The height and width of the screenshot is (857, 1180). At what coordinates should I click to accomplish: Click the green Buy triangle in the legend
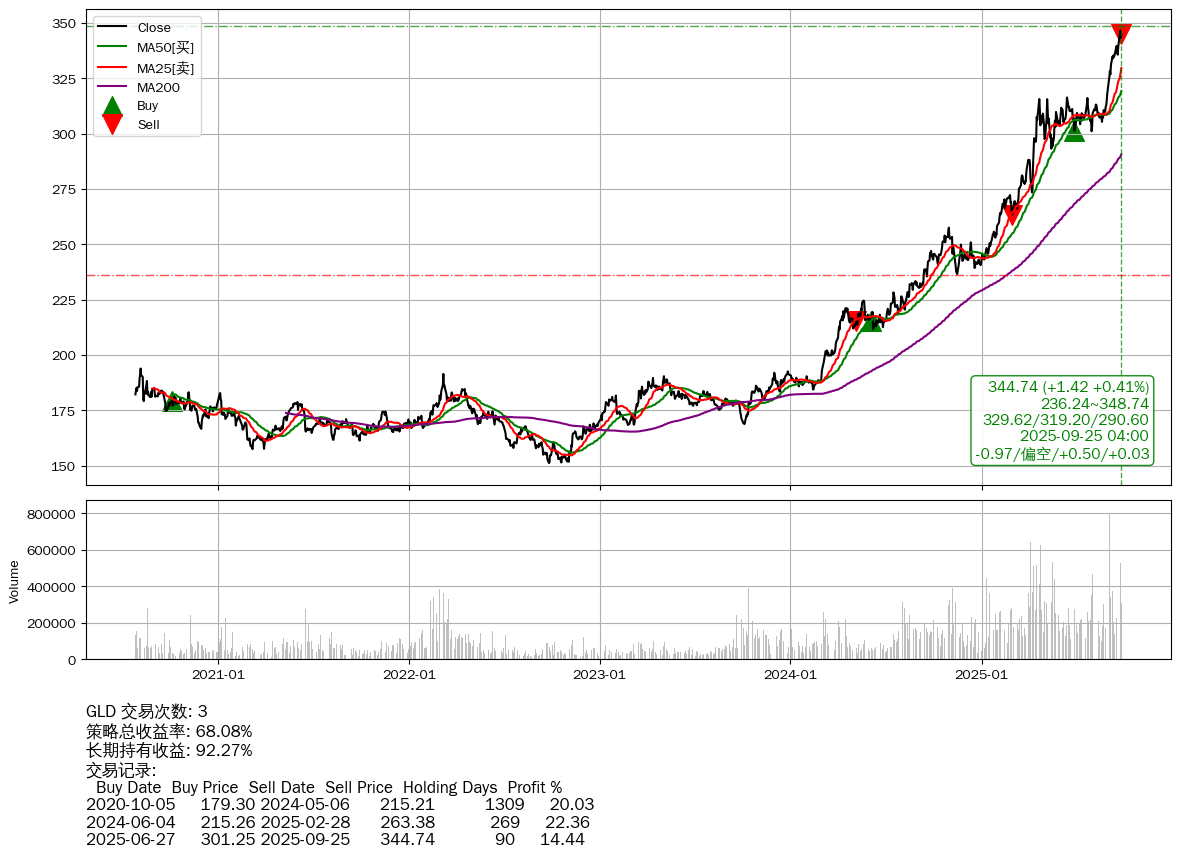113,105
